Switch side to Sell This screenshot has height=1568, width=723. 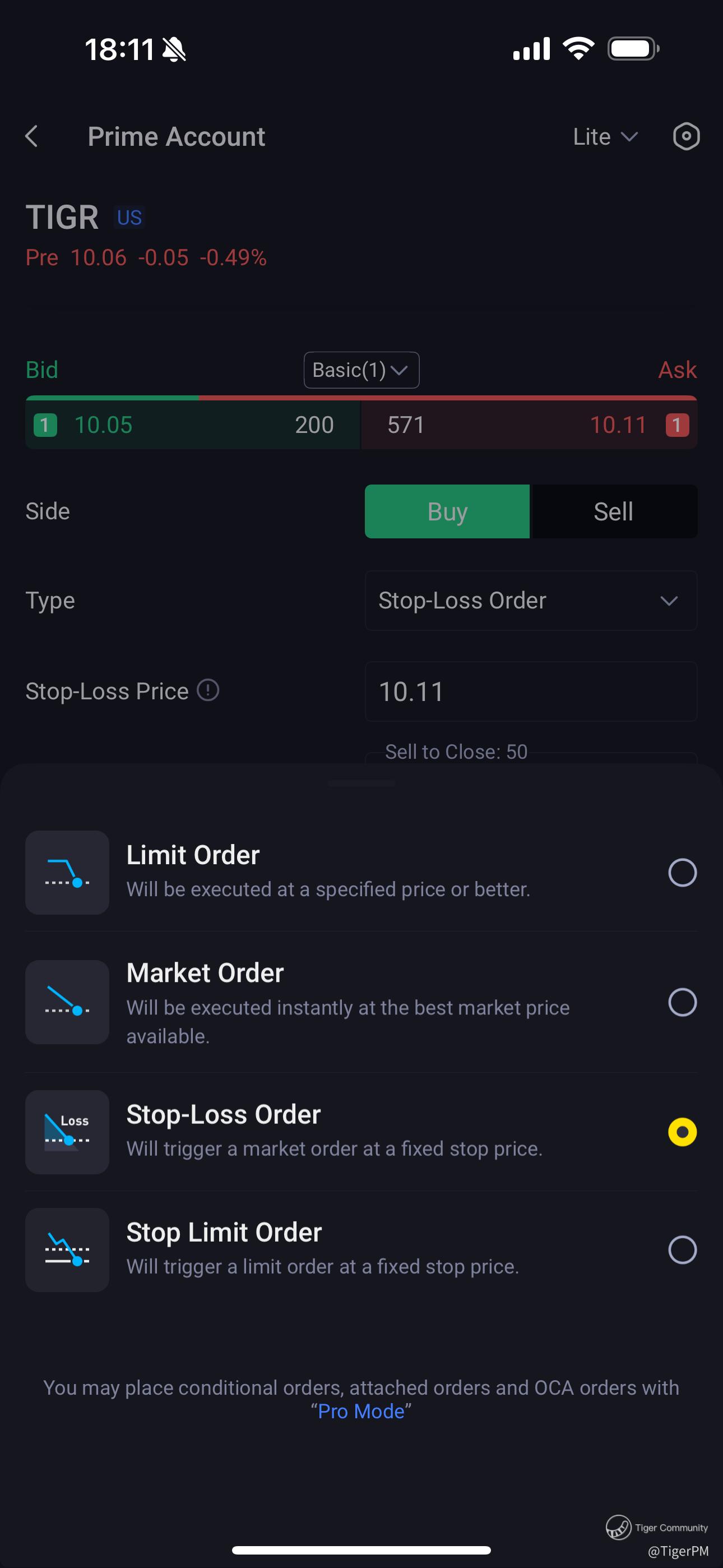[614, 511]
